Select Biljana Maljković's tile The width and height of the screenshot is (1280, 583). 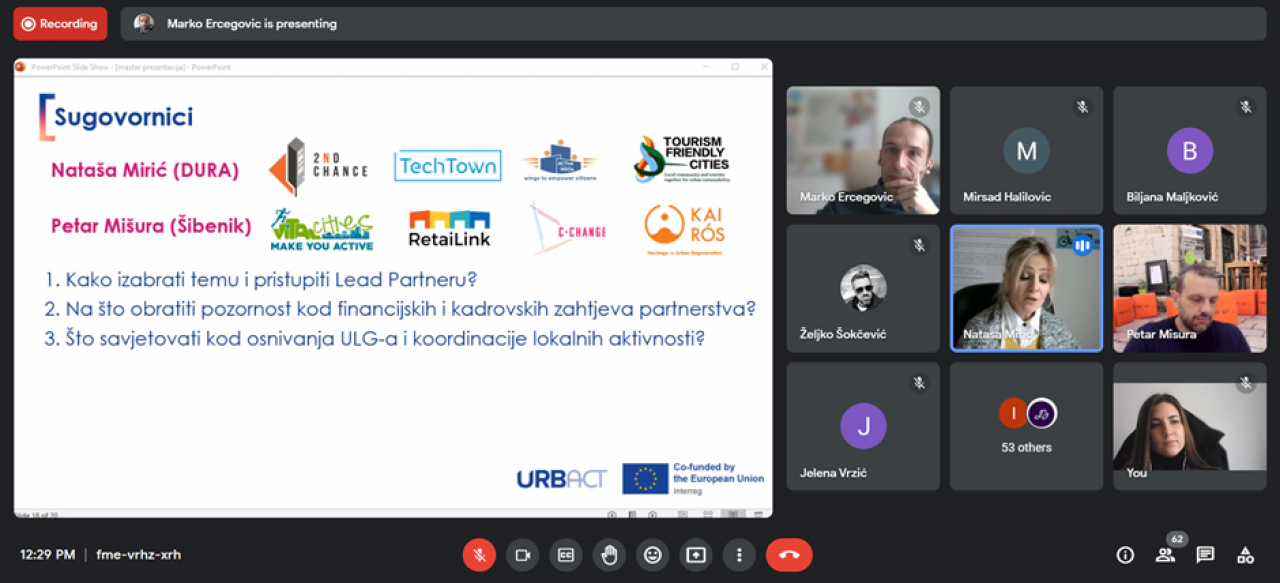pyautogui.click(x=1190, y=150)
